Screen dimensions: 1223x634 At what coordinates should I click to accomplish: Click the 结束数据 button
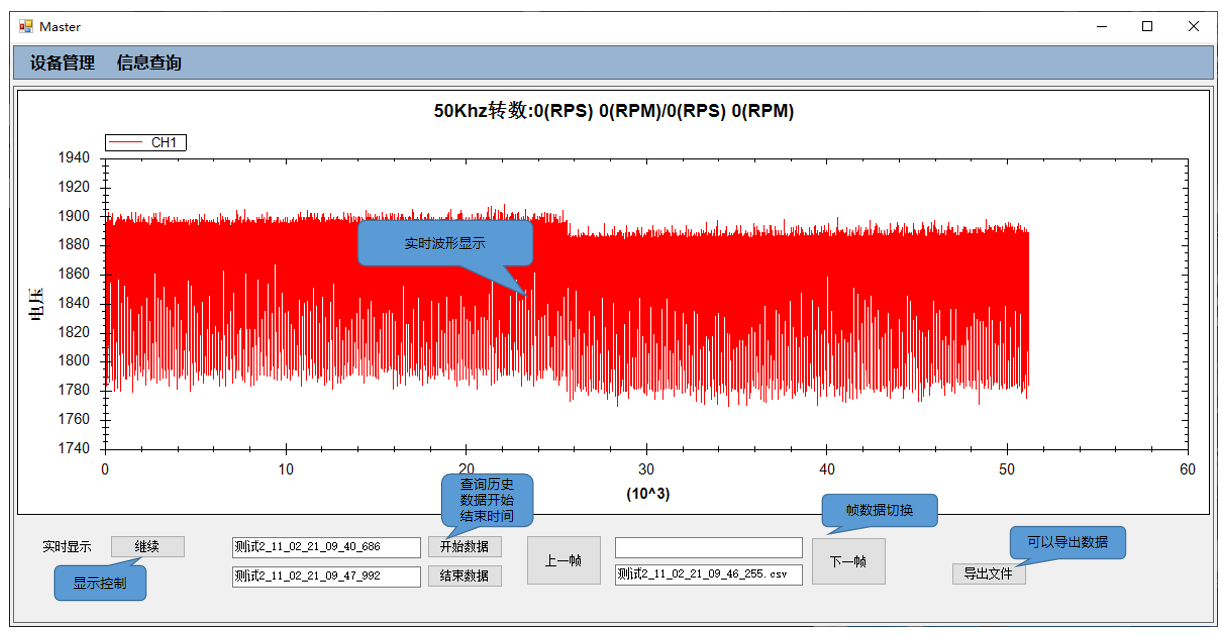pos(465,576)
